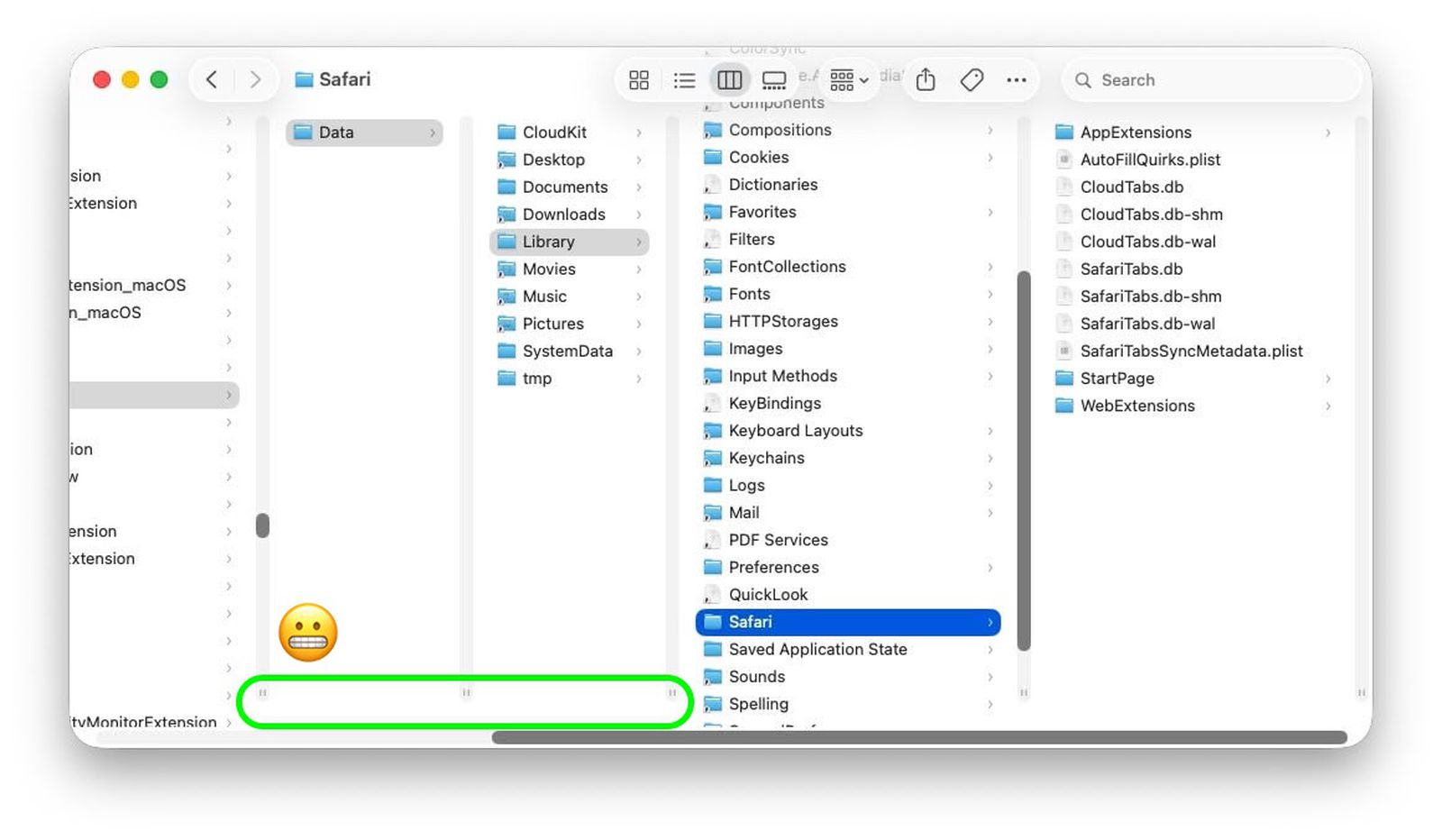The height and width of the screenshot is (840, 1442).
Task: Switch to gallery view
Action: pos(774,80)
